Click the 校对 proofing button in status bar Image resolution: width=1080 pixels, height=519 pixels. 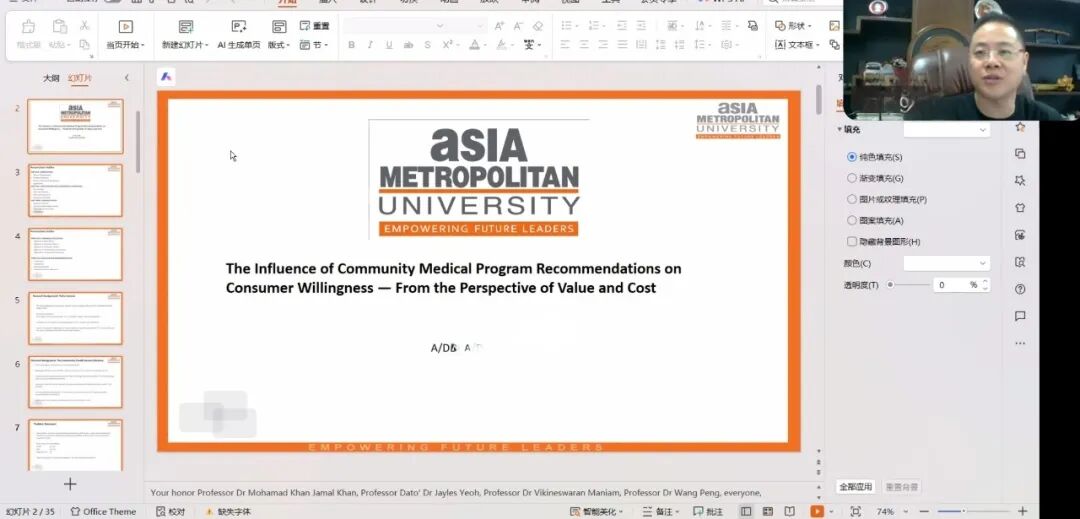(170, 511)
